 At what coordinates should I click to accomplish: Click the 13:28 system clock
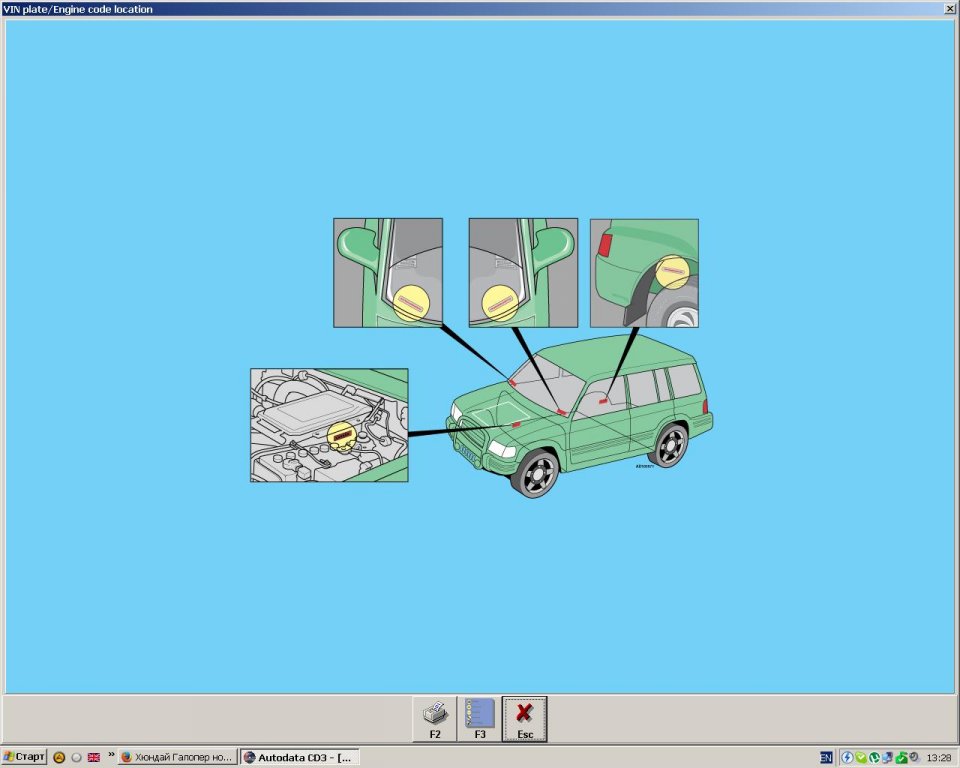click(x=939, y=758)
